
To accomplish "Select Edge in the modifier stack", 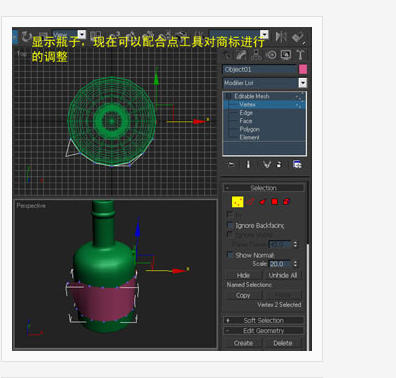I will click(x=246, y=113).
